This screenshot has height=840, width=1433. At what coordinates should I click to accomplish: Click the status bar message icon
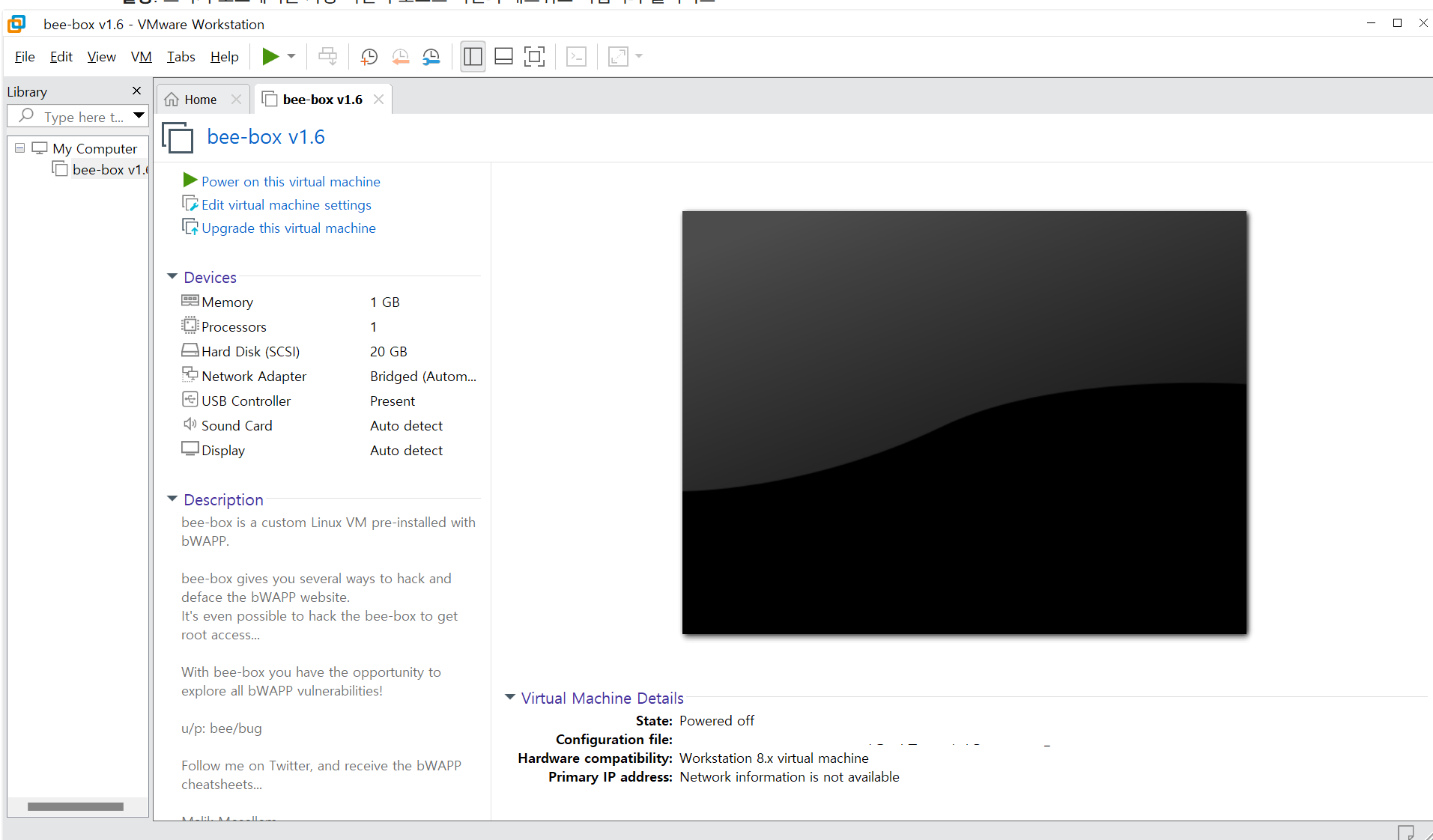tap(1406, 832)
